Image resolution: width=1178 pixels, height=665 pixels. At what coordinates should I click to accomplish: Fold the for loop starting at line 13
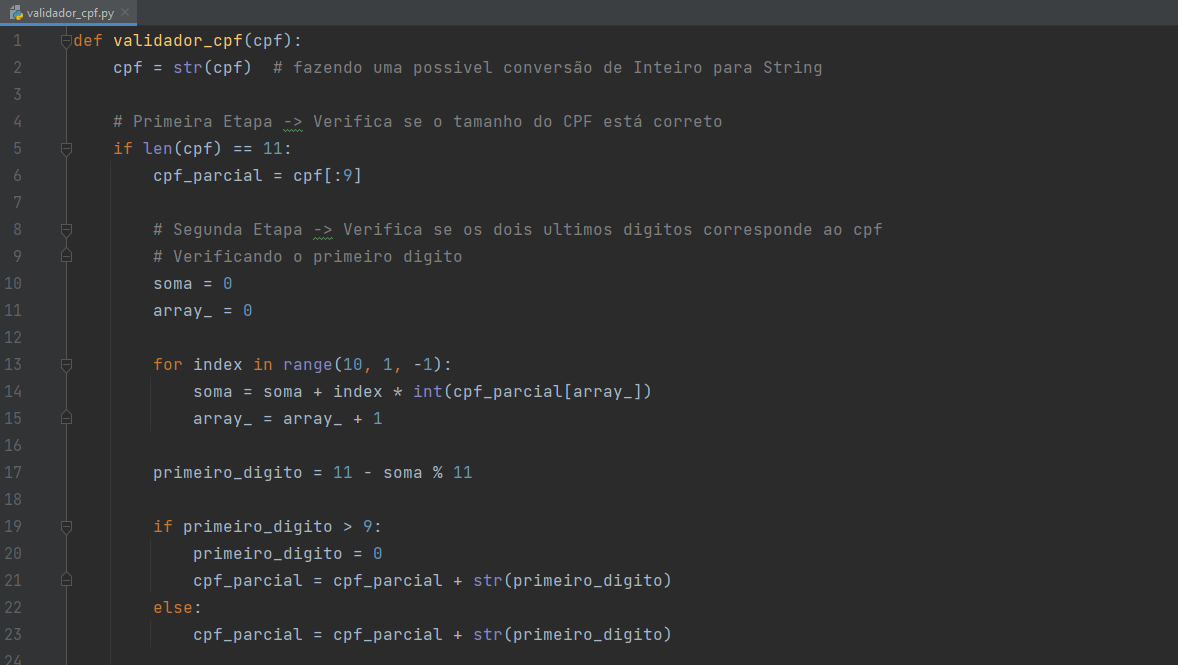pos(66,364)
